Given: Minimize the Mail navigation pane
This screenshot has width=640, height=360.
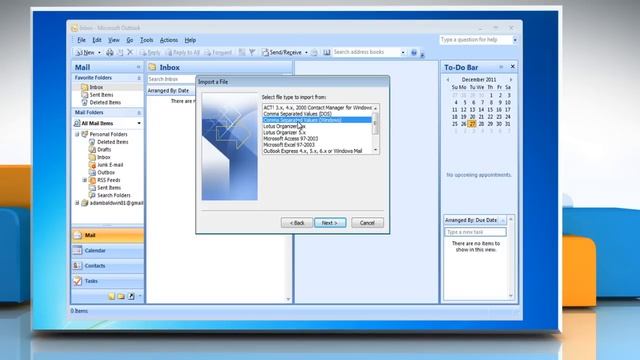Looking at the screenshot, I should coord(138,67).
